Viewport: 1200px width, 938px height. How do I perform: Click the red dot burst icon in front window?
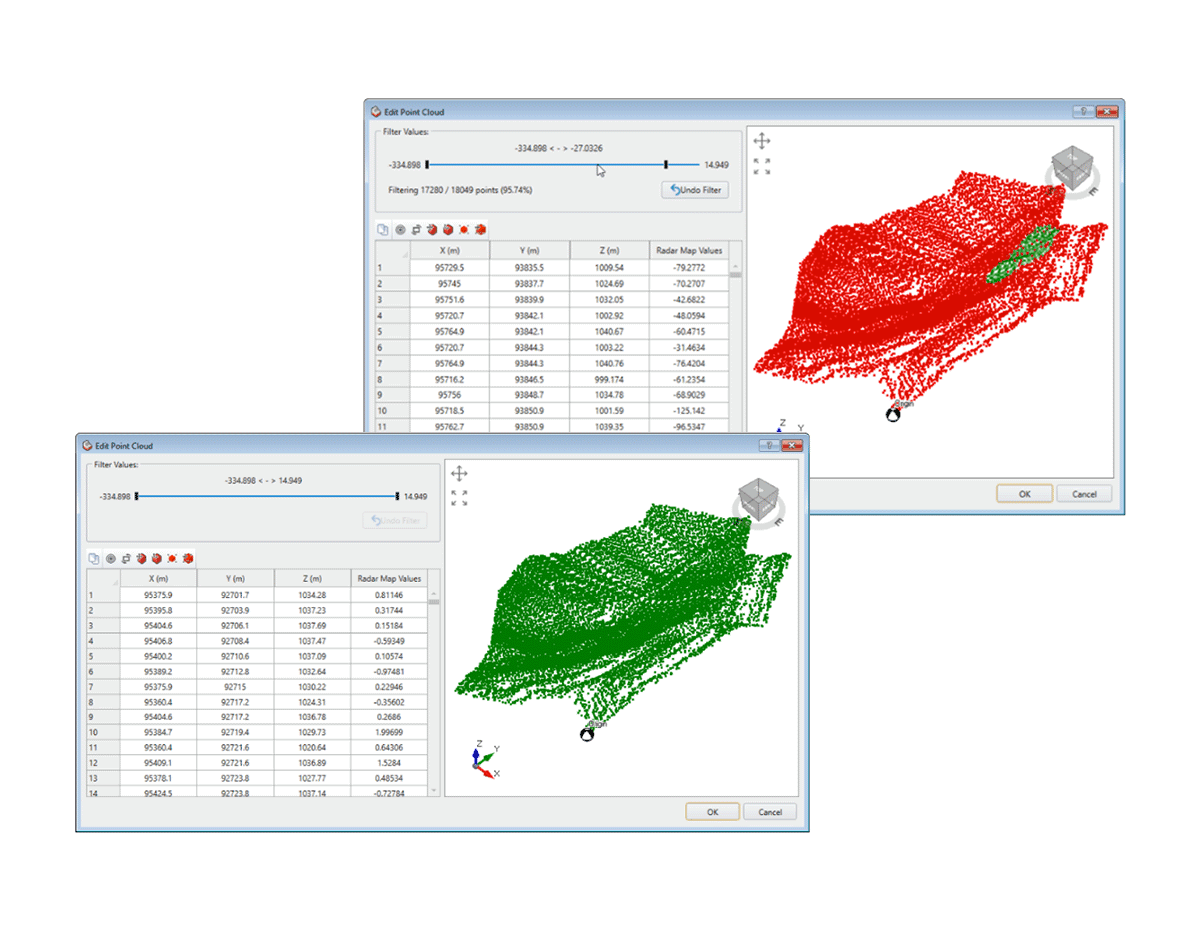click(173, 558)
